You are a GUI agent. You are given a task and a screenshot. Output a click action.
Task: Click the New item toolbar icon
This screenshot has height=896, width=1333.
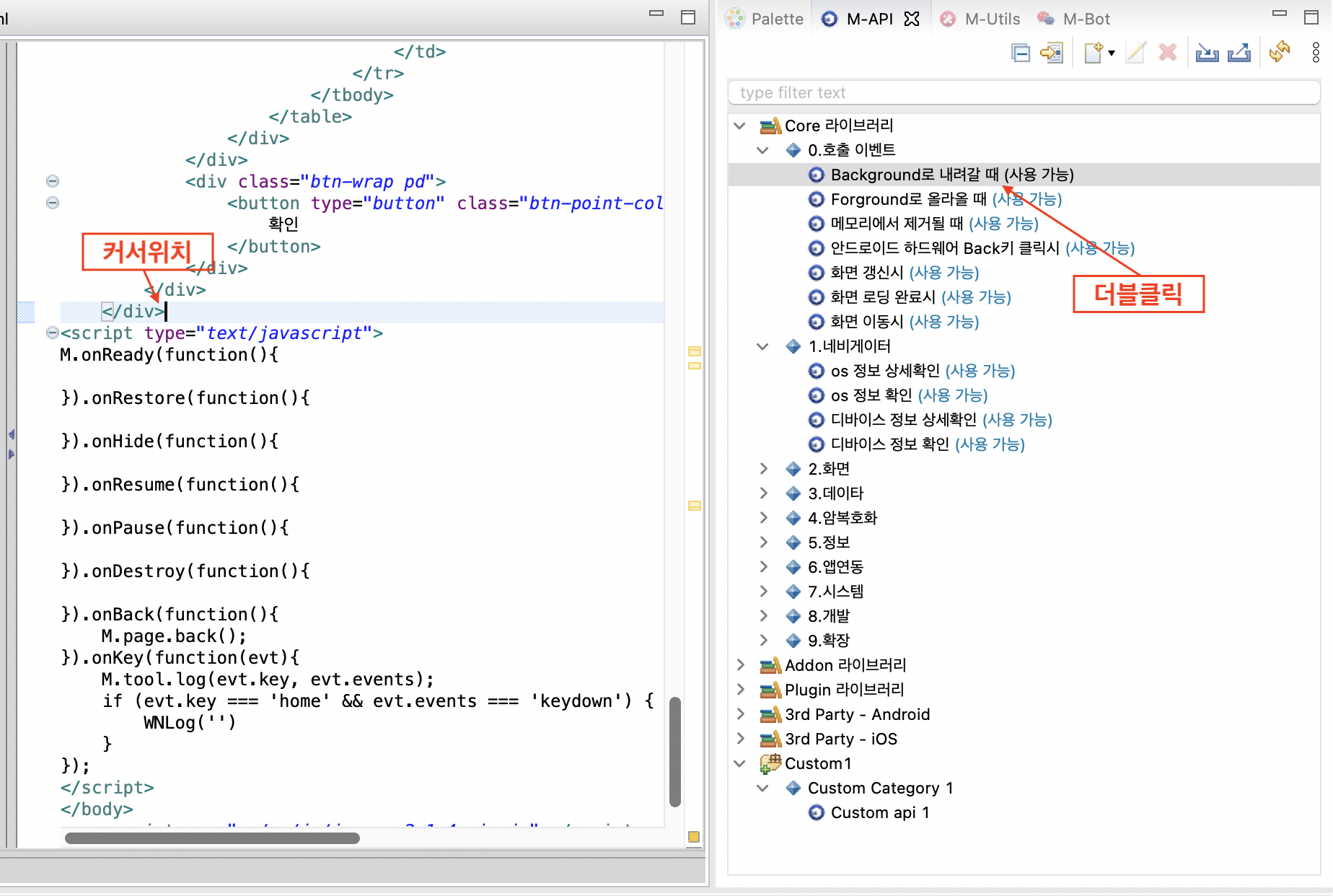pos(1093,52)
